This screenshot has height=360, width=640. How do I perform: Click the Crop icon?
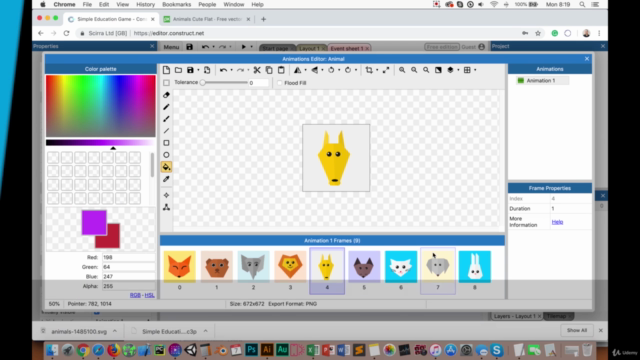click(x=369, y=70)
